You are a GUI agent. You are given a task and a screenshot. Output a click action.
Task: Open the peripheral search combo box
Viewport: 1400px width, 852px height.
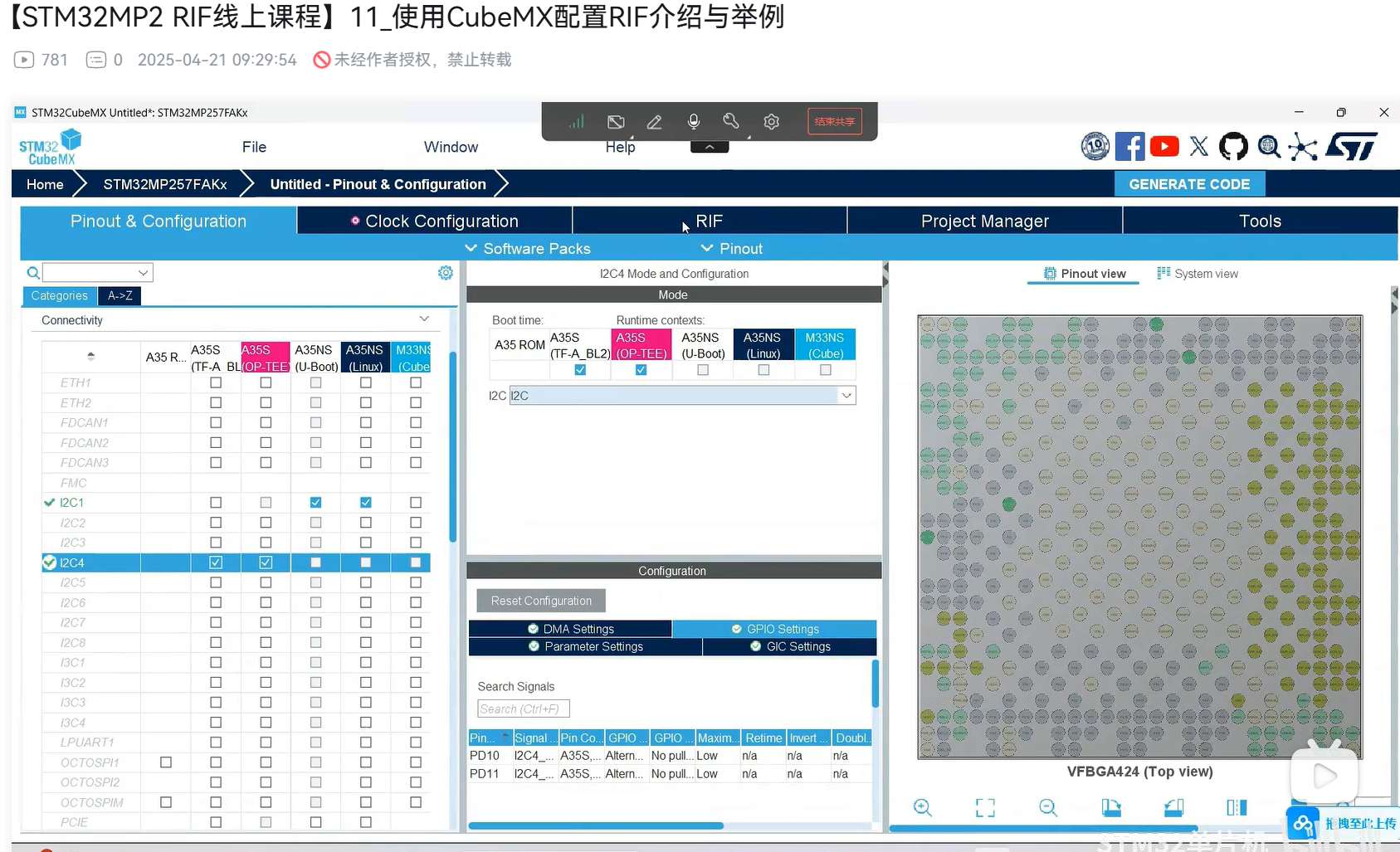98,273
